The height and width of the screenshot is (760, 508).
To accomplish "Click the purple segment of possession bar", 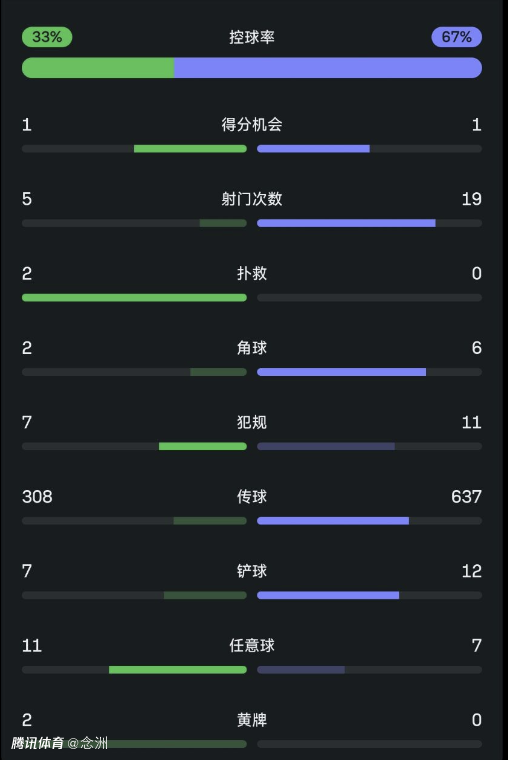I will click(328, 68).
